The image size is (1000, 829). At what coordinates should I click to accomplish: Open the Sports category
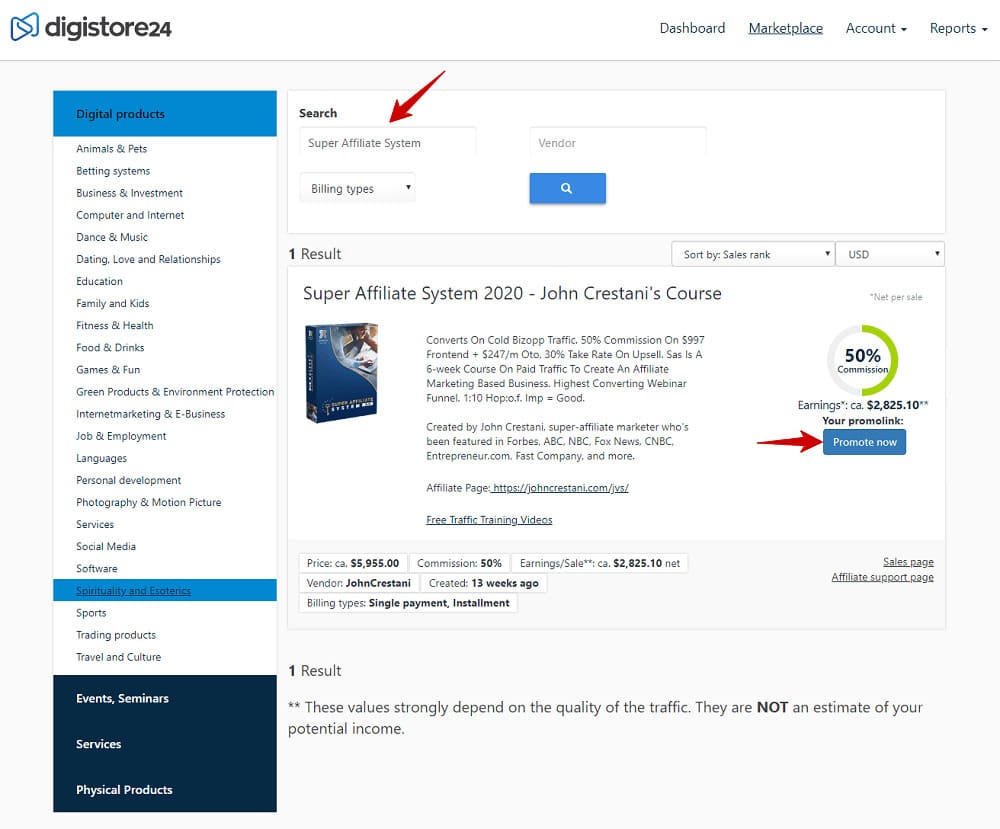(91, 613)
